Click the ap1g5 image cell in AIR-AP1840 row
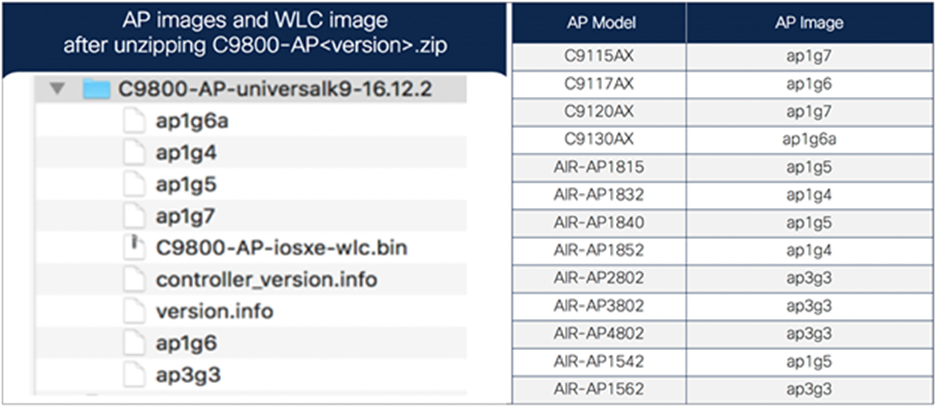This screenshot has width=936, height=407. pos(809,222)
